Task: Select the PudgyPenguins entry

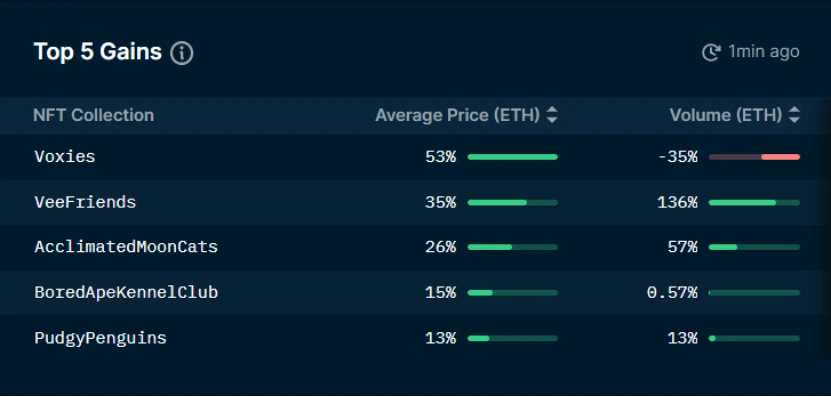Action: (100, 338)
